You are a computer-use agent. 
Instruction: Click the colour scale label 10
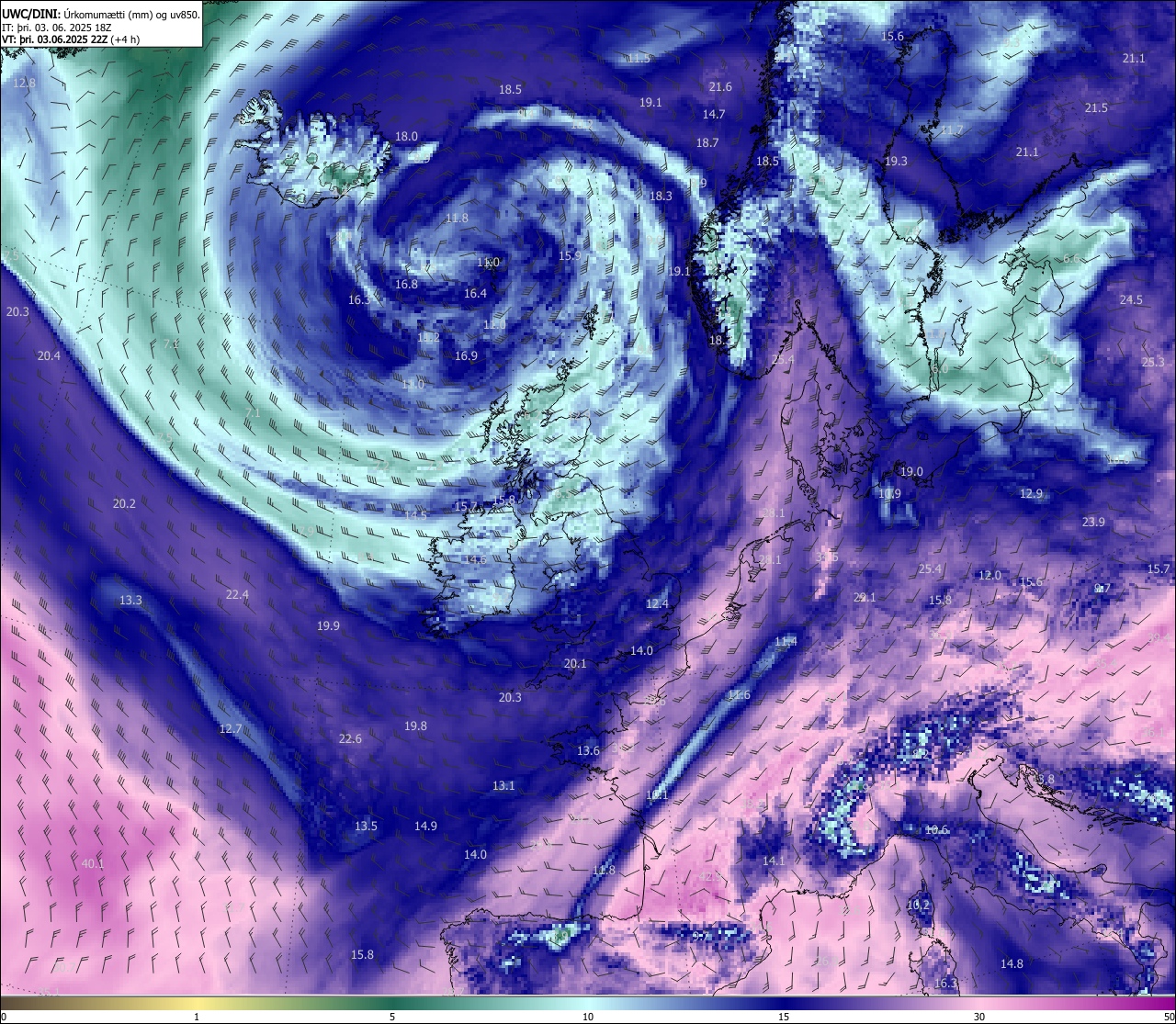click(588, 1017)
